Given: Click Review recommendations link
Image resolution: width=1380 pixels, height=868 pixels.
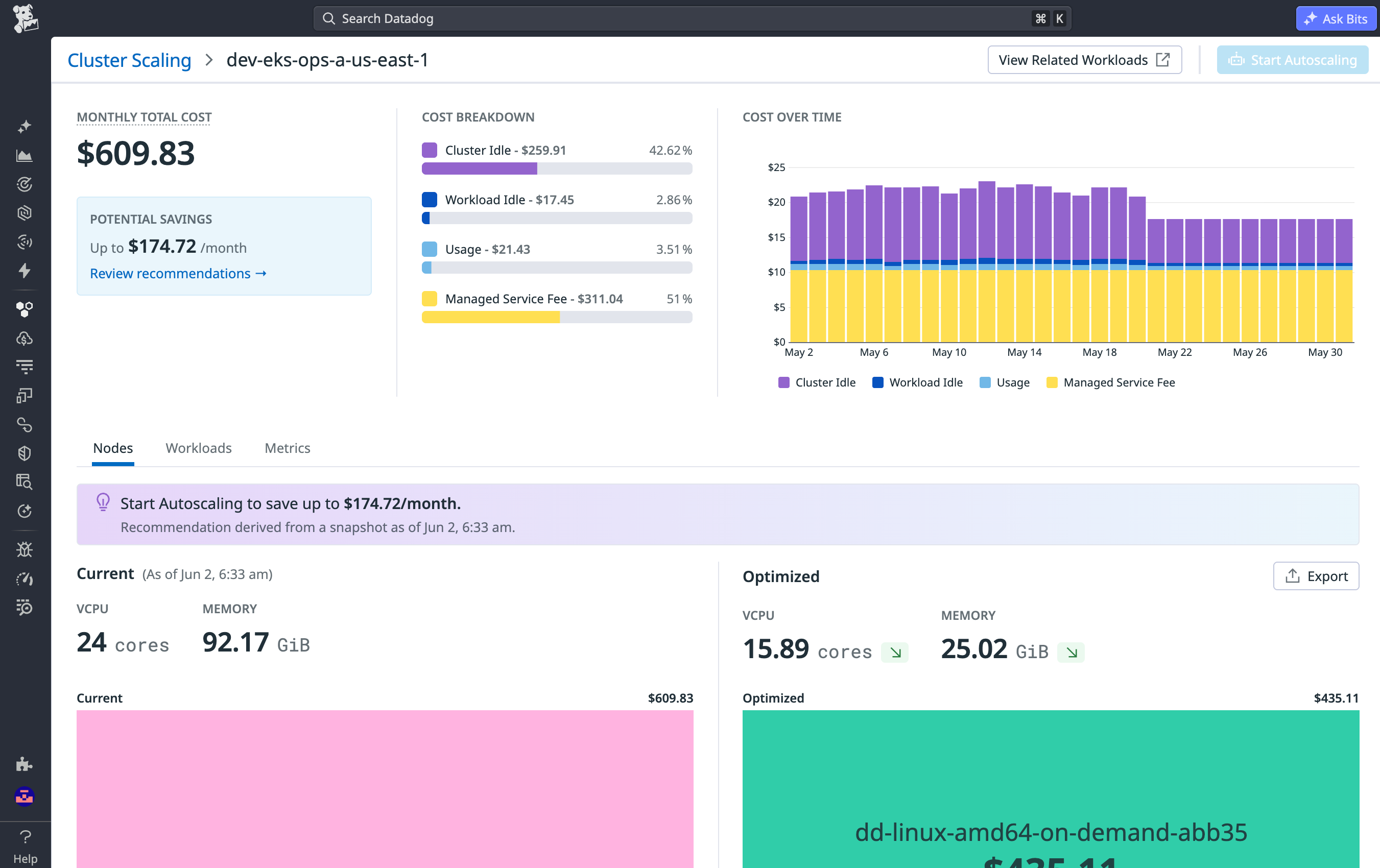Looking at the screenshot, I should point(178,273).
